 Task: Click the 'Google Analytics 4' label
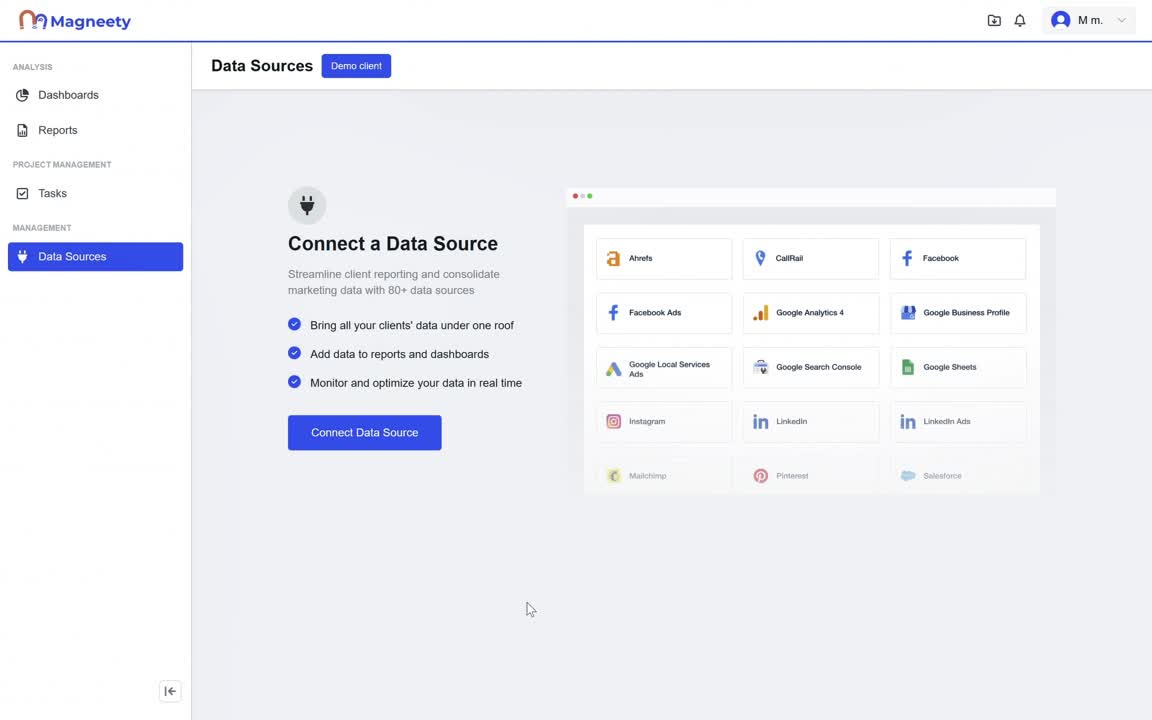click(x=810, y=313)
